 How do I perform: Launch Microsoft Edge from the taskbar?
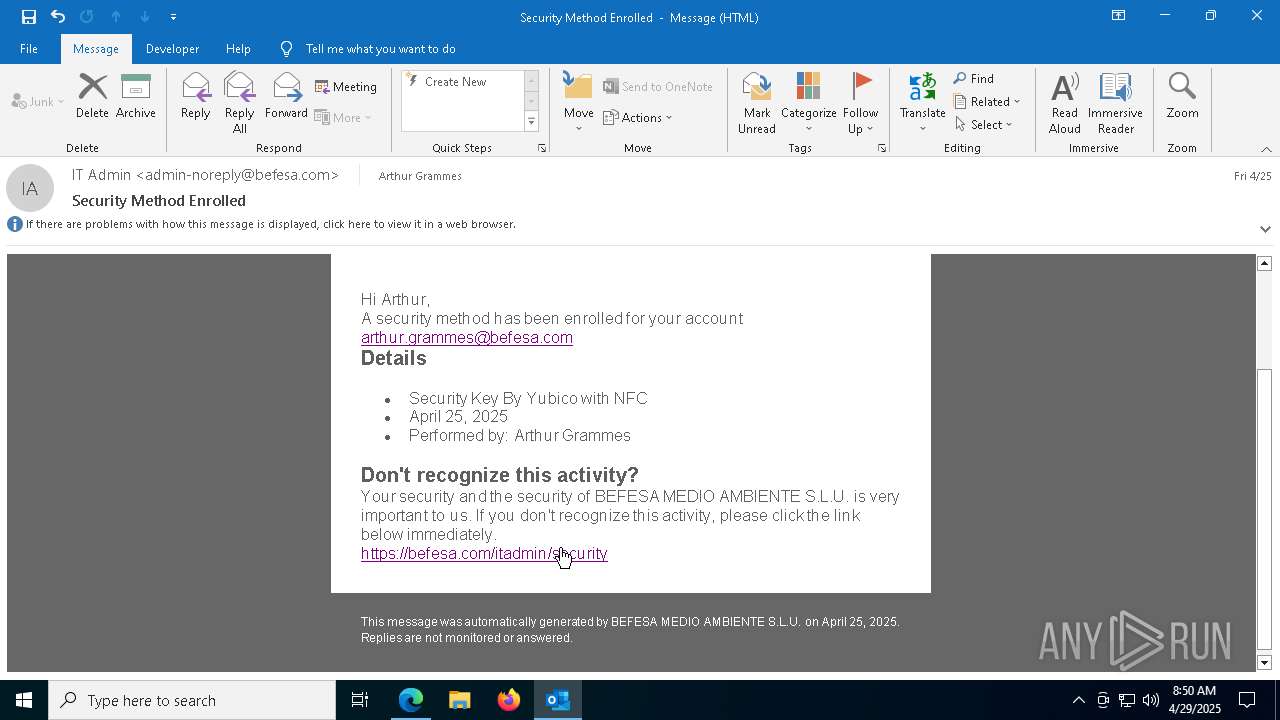411,700
